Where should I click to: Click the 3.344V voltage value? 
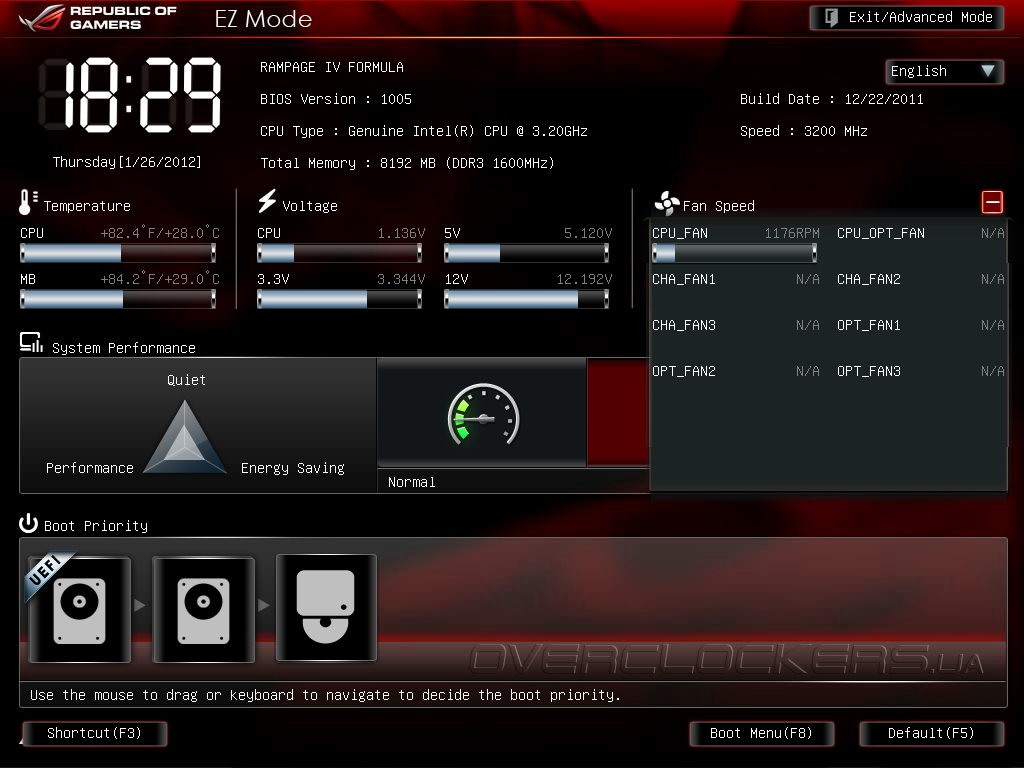401,280
